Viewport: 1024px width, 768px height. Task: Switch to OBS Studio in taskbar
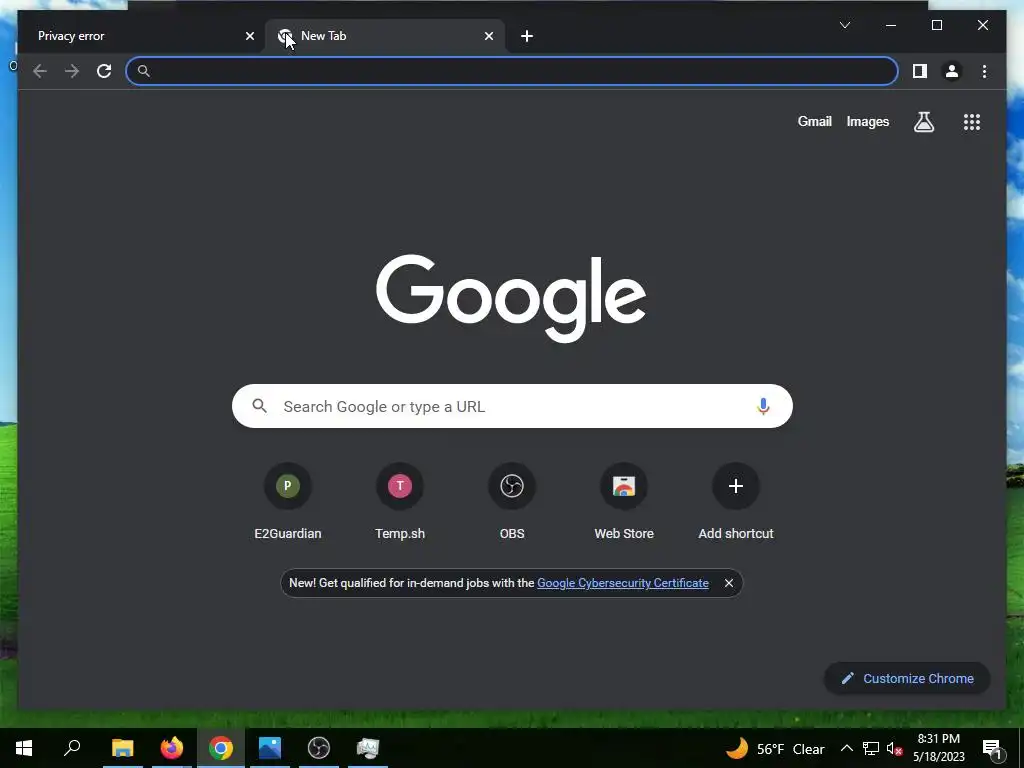point(319,748)
